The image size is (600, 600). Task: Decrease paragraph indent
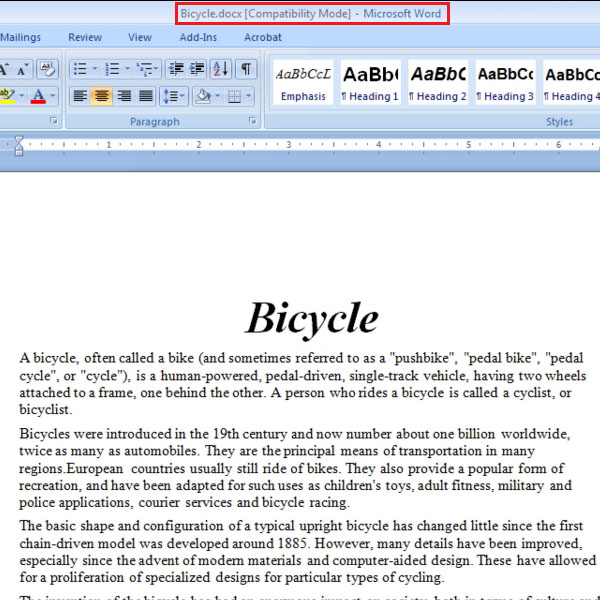(x=176, y=69)
